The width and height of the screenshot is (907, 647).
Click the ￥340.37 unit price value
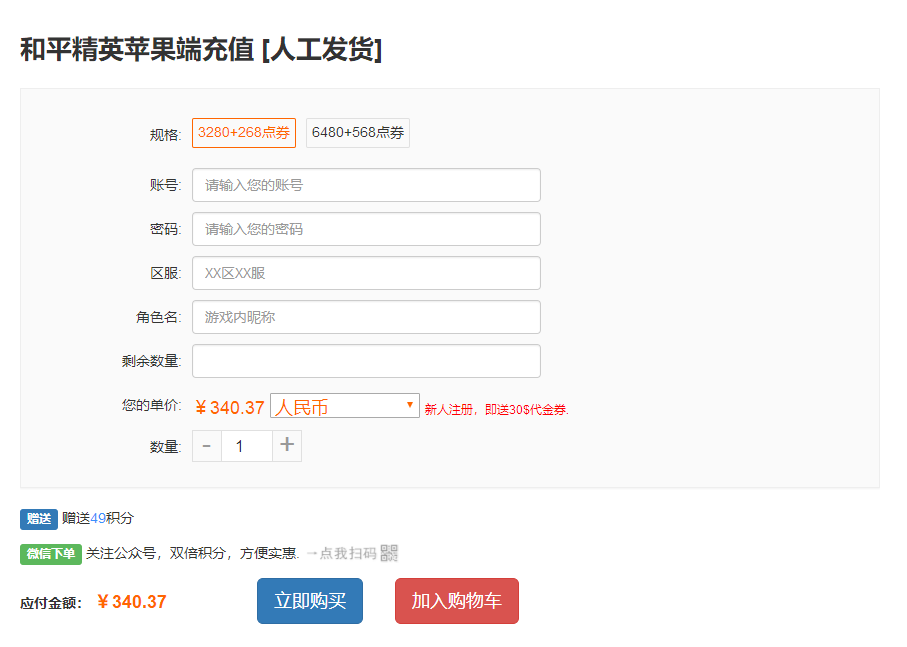coord(230,408)
